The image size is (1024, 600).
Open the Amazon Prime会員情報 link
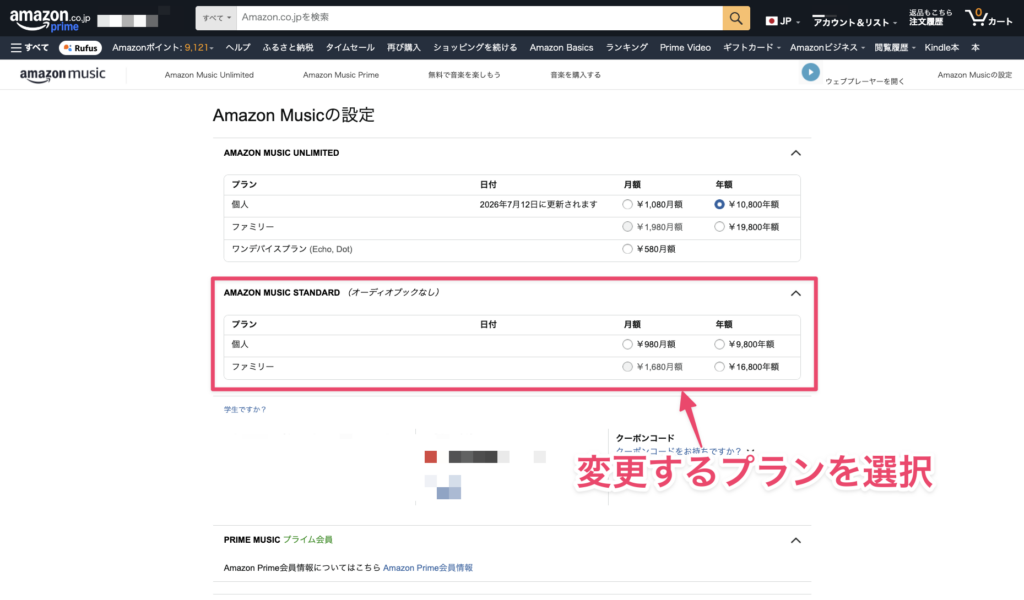coord(427,567)
